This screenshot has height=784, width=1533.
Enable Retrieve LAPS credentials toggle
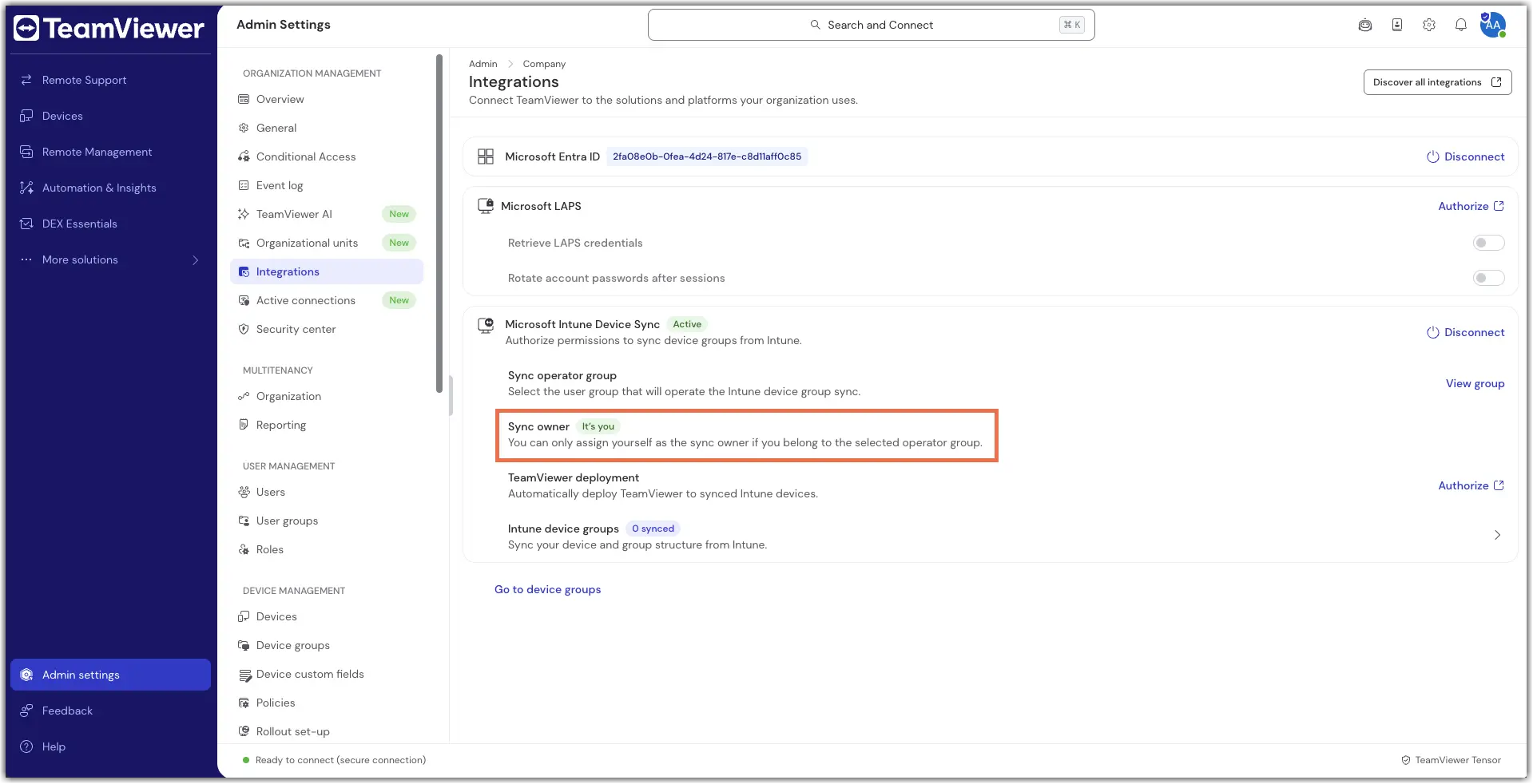[1488, 243]
